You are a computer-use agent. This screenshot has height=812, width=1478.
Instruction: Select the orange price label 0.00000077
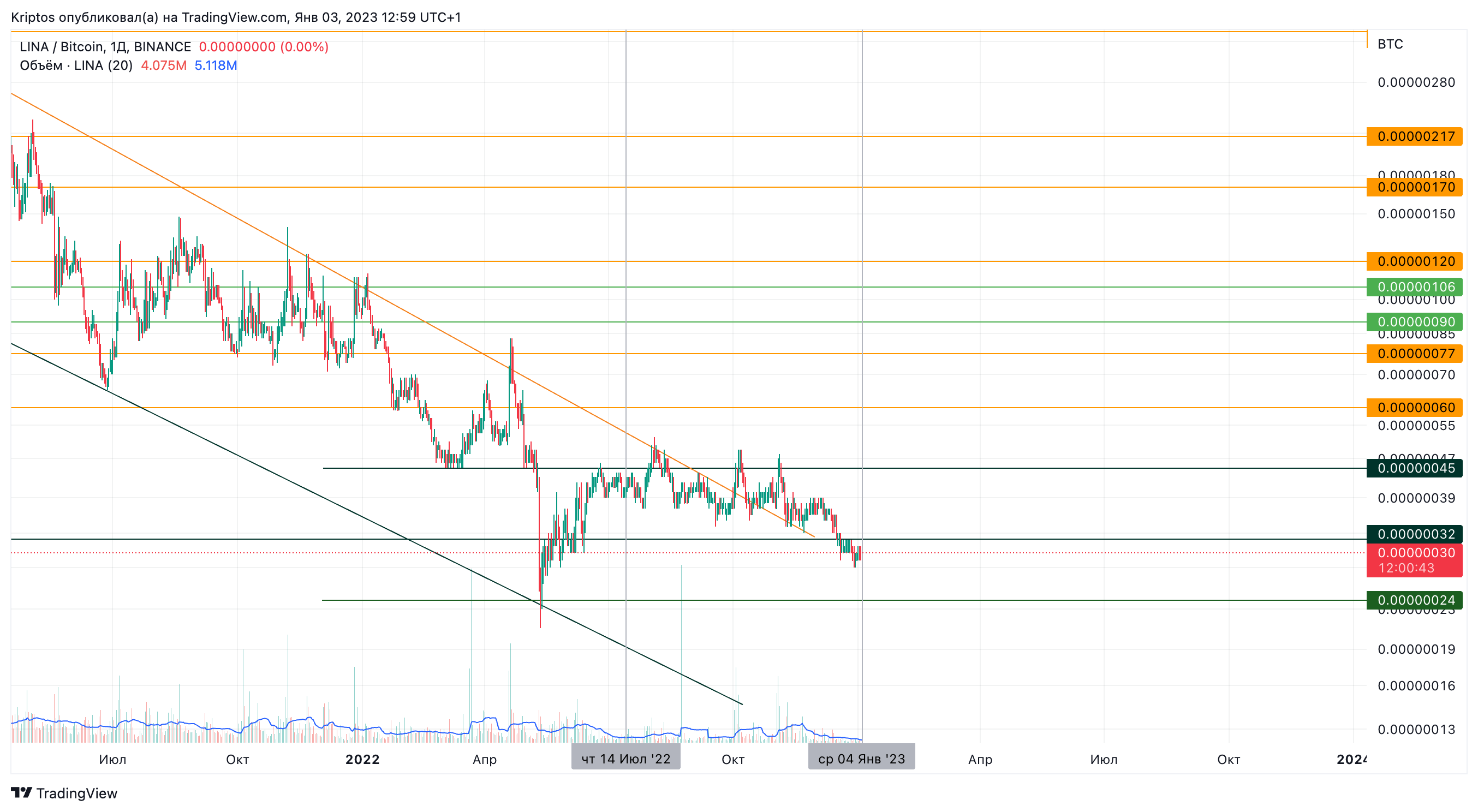tap(1414, 354)
